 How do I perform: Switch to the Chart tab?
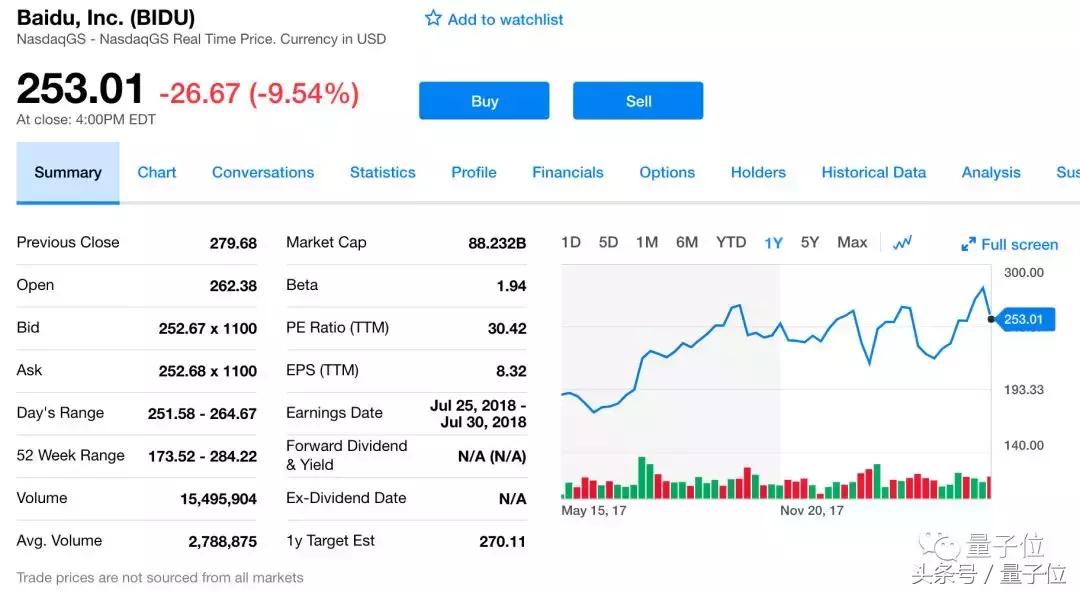[157, 172]
